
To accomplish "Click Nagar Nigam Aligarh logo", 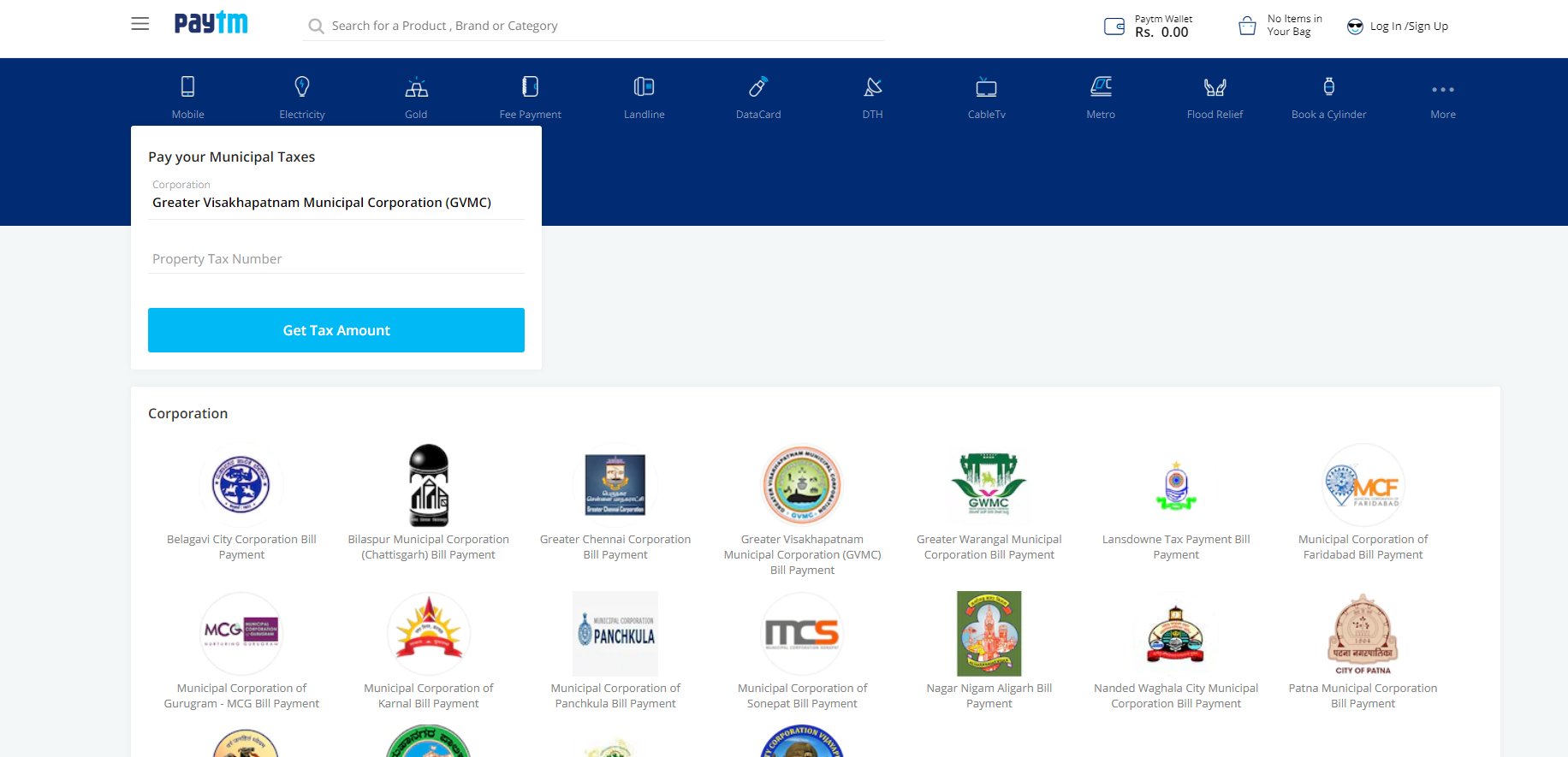I will tap(989, 633).
